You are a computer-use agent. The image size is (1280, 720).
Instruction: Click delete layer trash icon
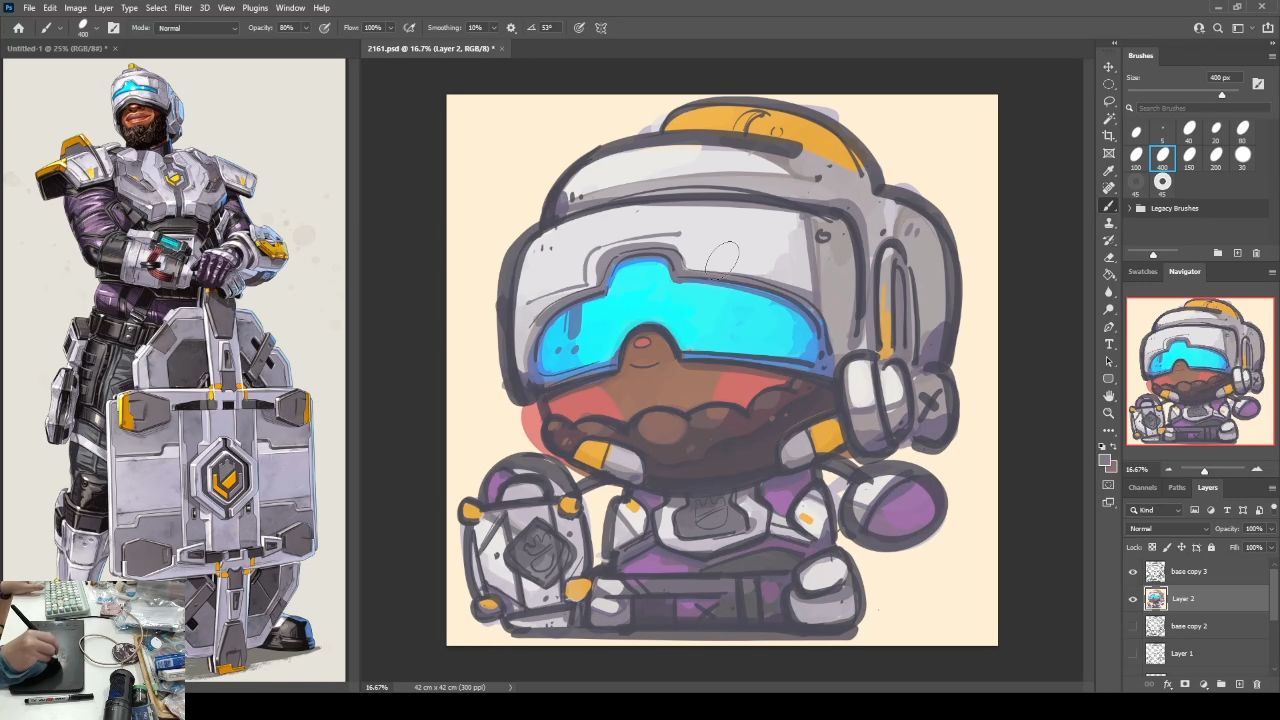[x=1257, y=685]
